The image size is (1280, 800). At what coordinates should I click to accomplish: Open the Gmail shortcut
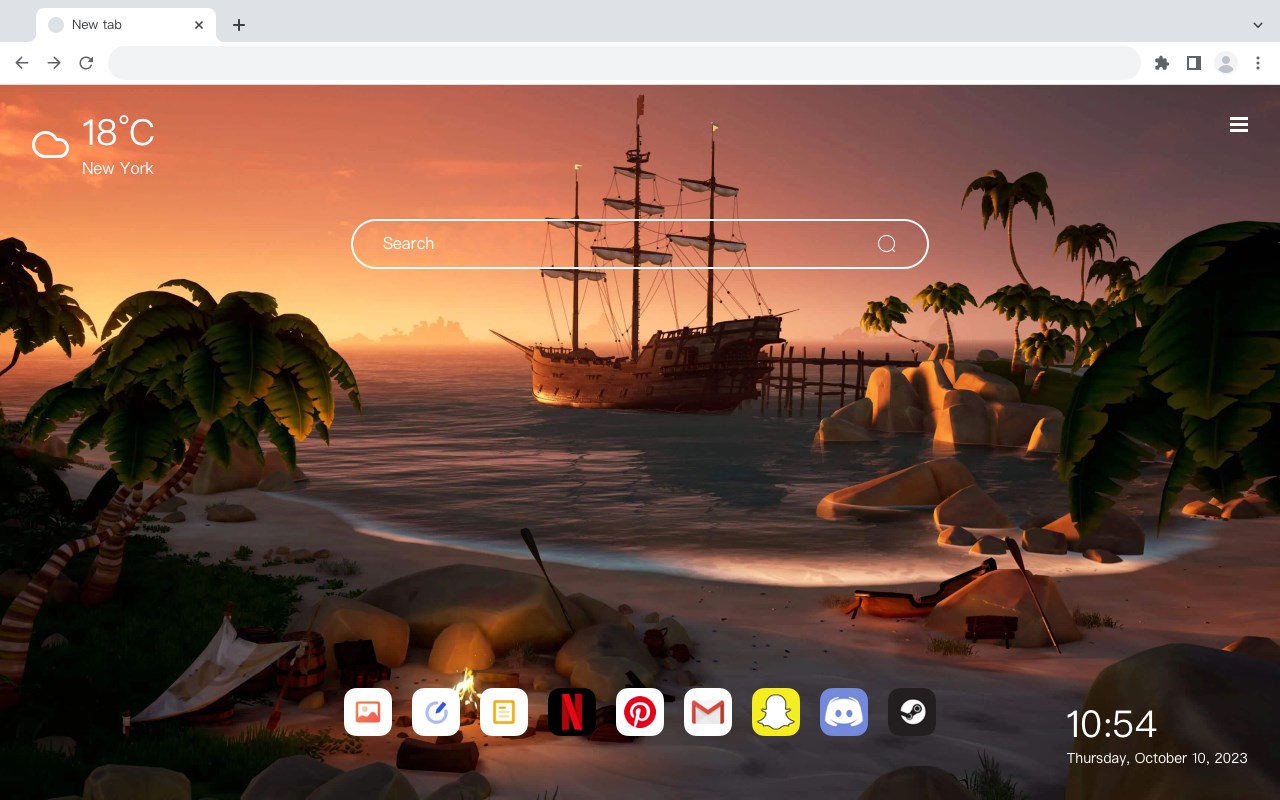[x=708, y=712]
